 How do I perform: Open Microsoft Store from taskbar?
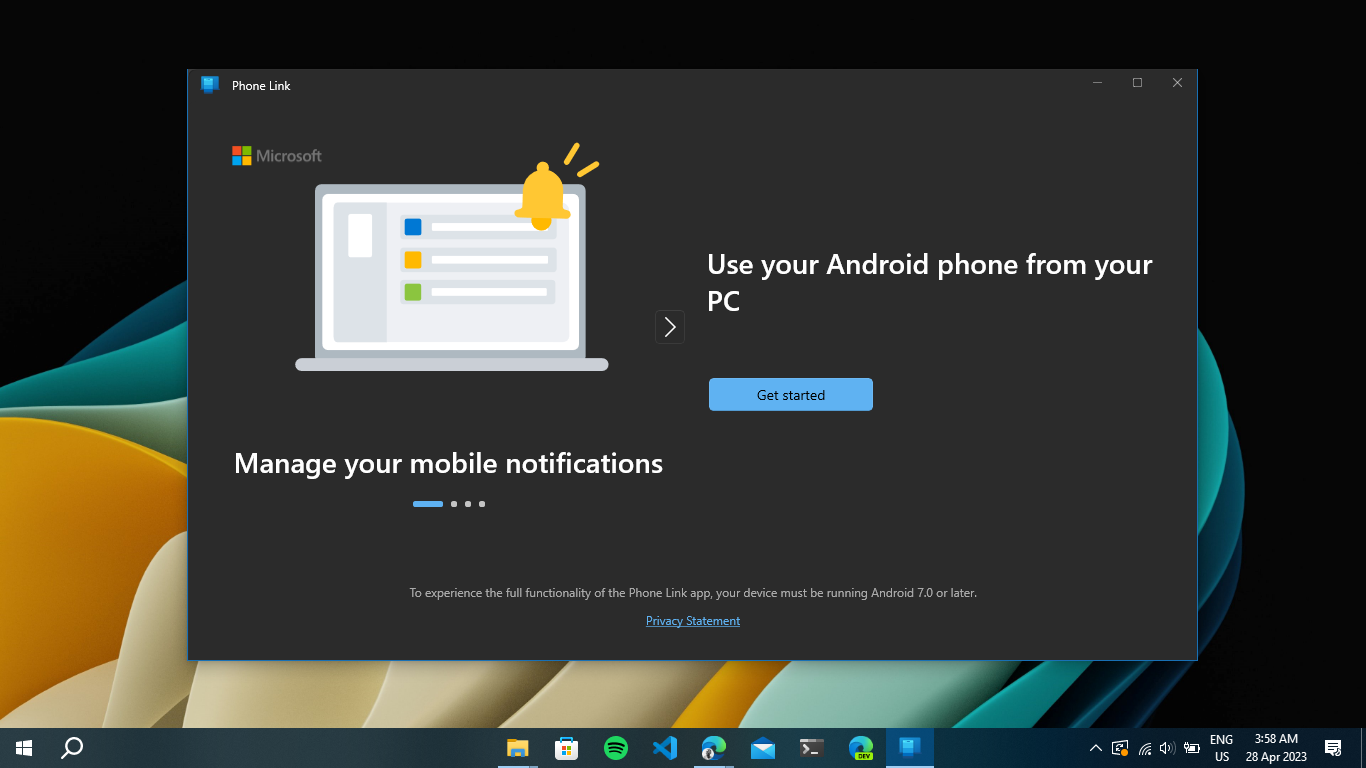[x=566, y=748]
